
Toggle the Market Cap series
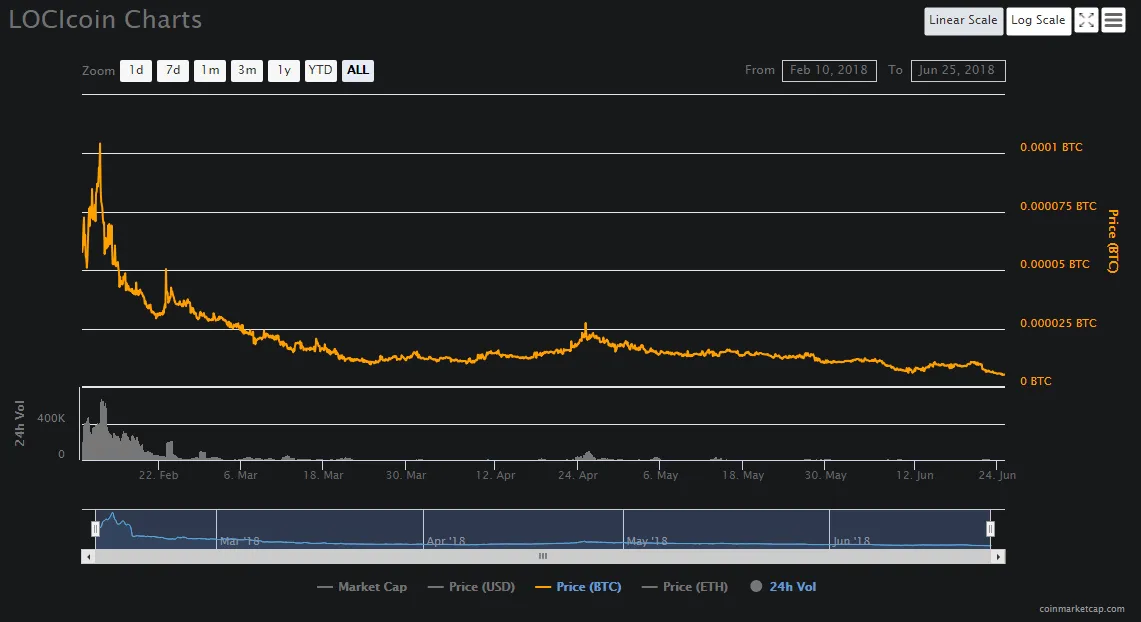tap(362, 586)
